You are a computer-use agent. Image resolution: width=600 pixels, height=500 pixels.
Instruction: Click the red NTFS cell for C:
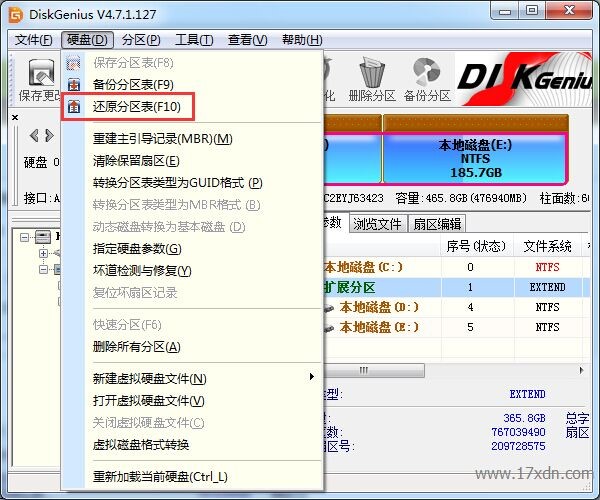click(547, 267)
